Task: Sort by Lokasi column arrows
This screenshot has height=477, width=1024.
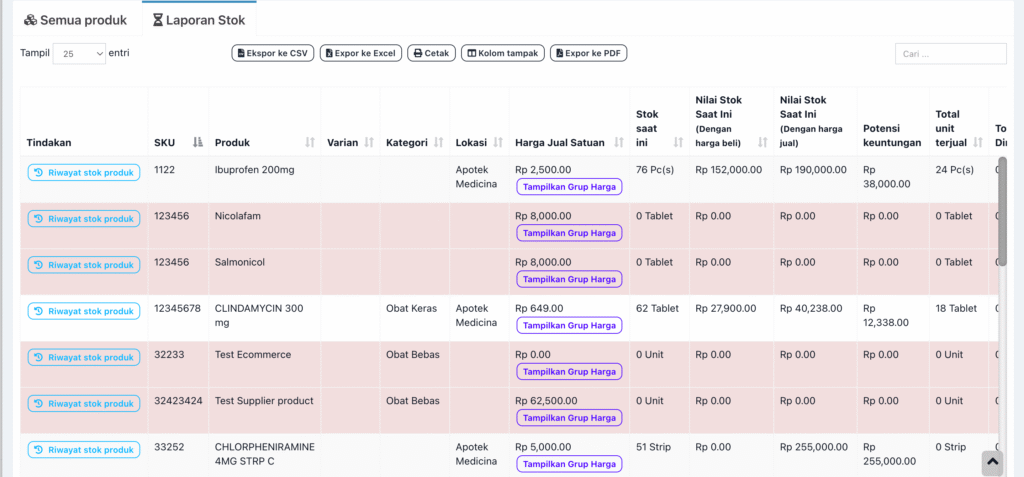Action: 497,143
